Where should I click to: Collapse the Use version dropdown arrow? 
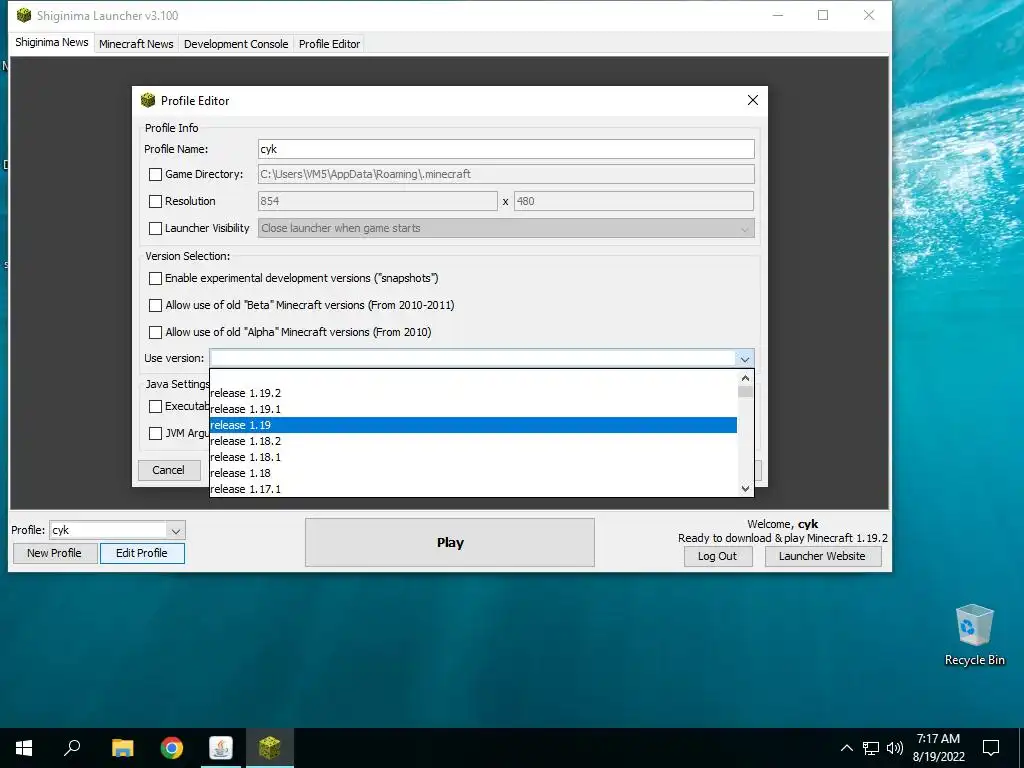pos(744,359)
